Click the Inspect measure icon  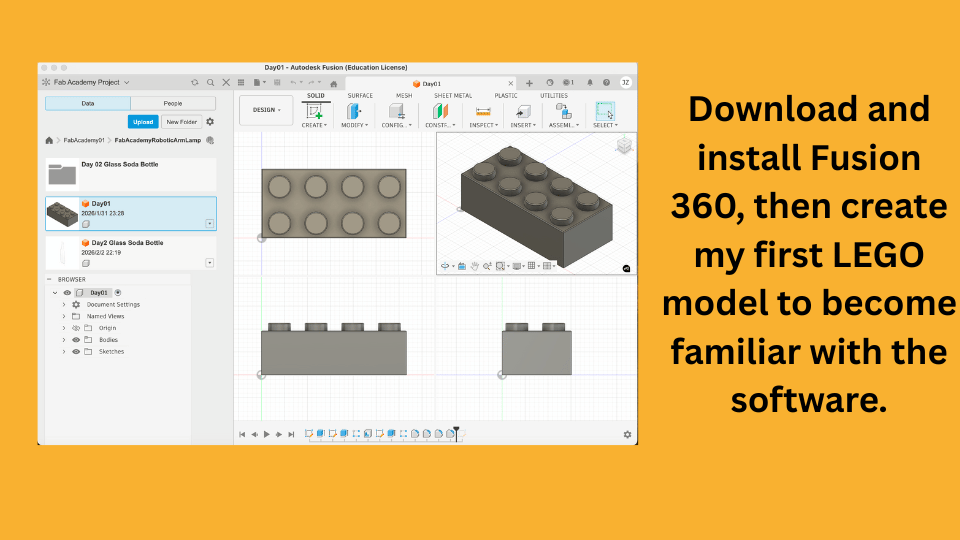[x=483, y=111]
